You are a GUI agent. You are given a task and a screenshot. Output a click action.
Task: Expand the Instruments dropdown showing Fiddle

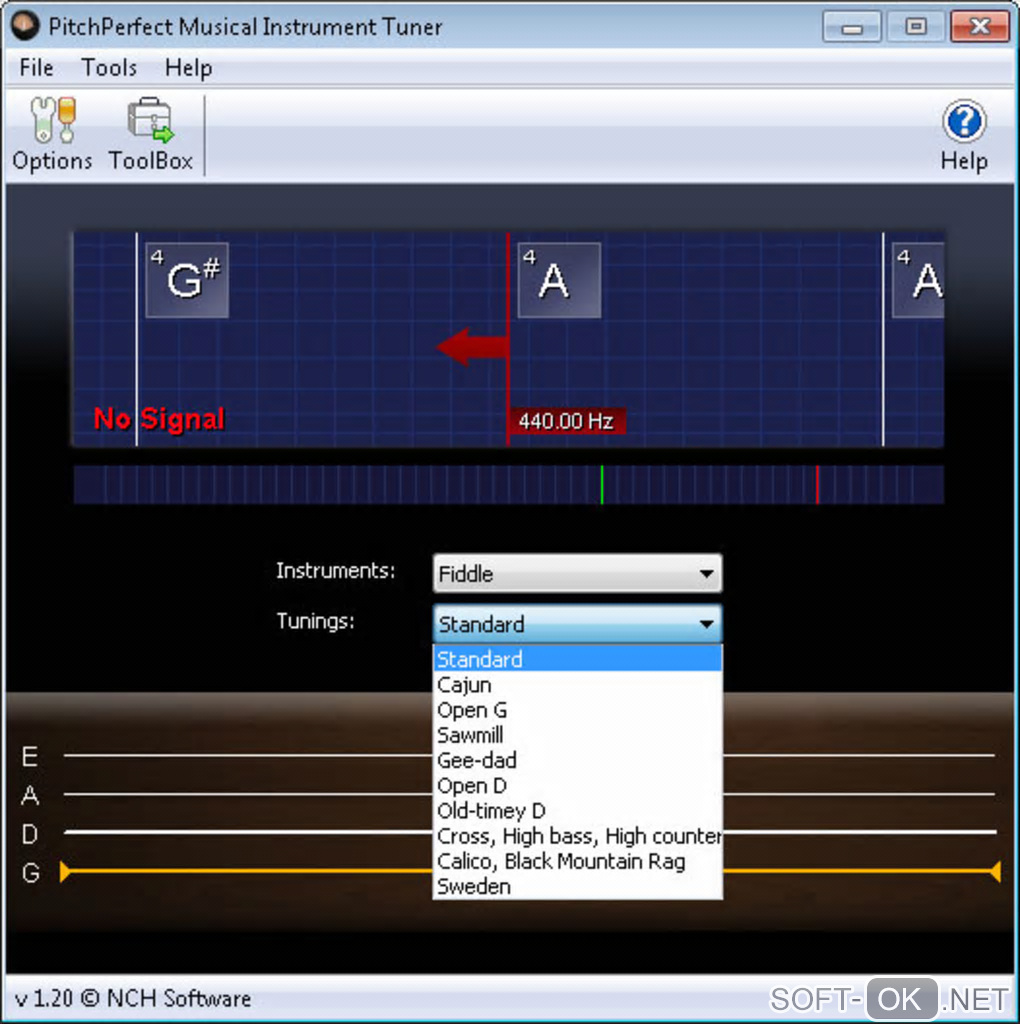[x=577, y=573]
